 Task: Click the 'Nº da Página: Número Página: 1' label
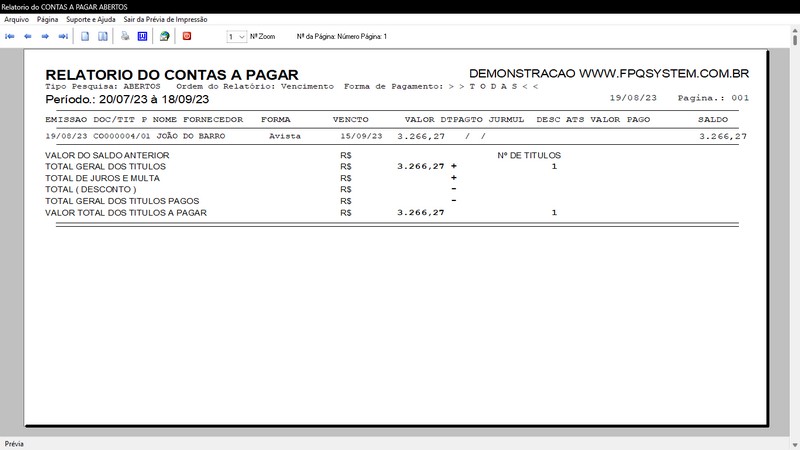coord(342,37)
